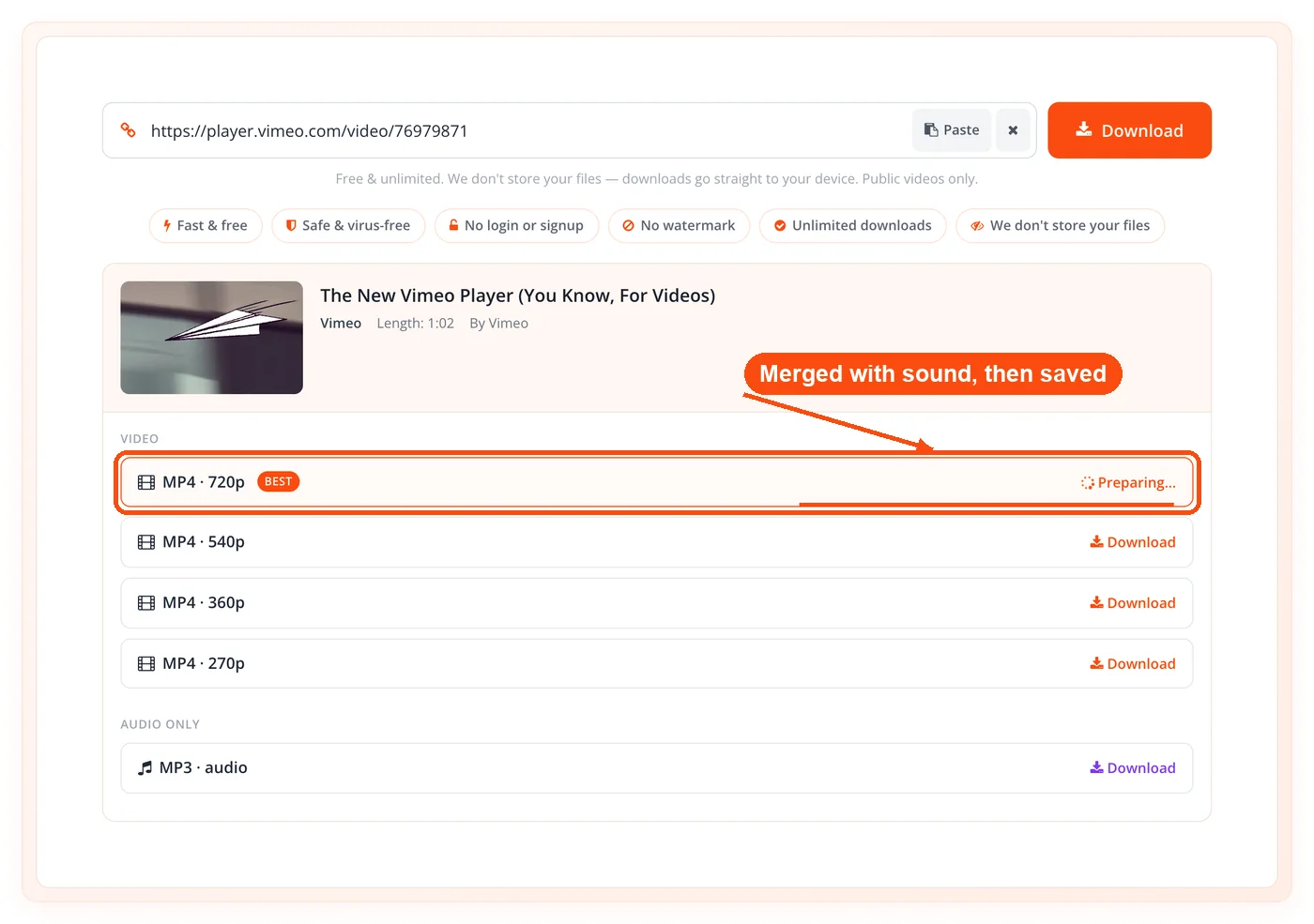Click the checkmark icon on Unlimited downloads

tap(780, 226)
